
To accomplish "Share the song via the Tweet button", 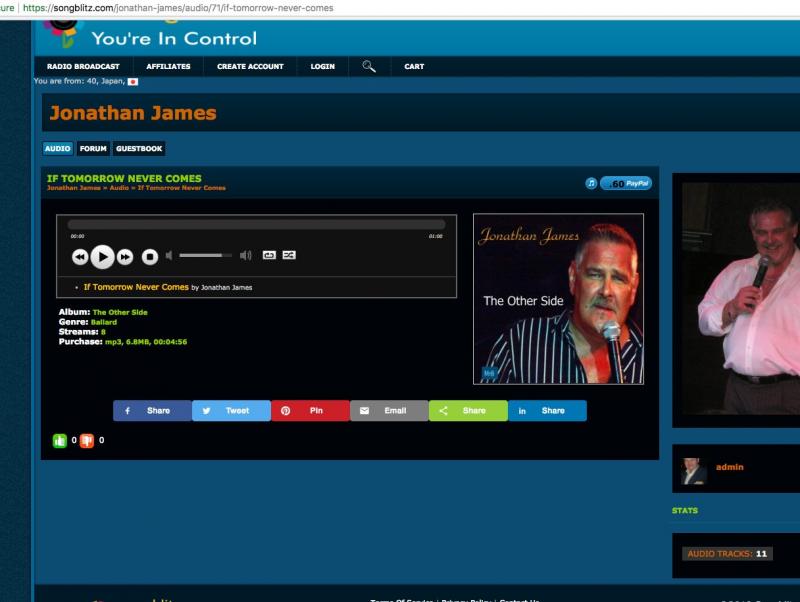I will [x=231, y=411].
